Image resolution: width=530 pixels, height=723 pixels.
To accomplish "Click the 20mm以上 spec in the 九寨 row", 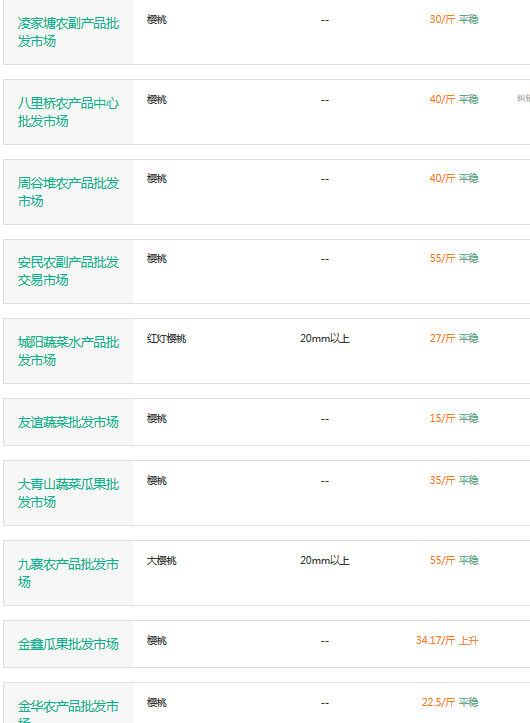I will 325,561.
